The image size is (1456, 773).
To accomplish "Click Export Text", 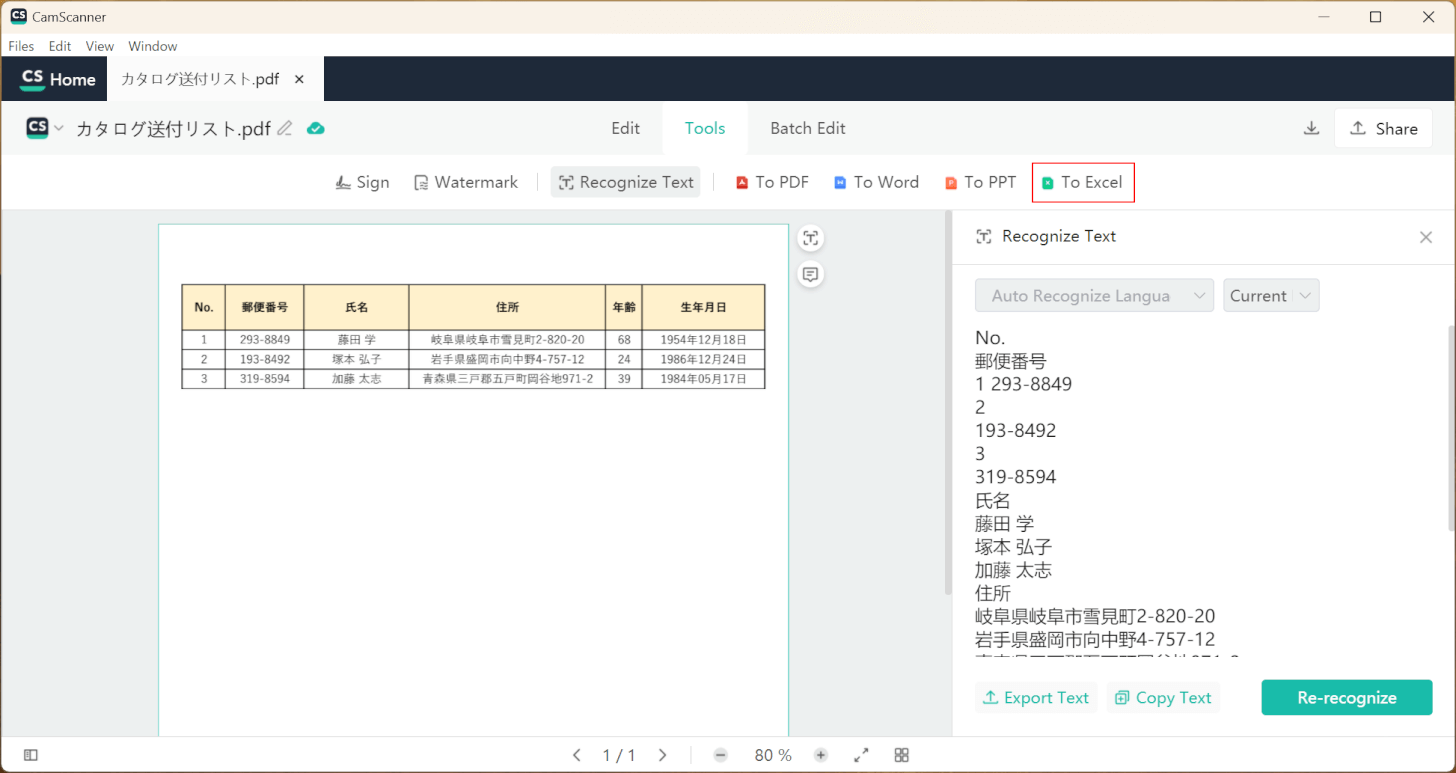I will 1036,698.
